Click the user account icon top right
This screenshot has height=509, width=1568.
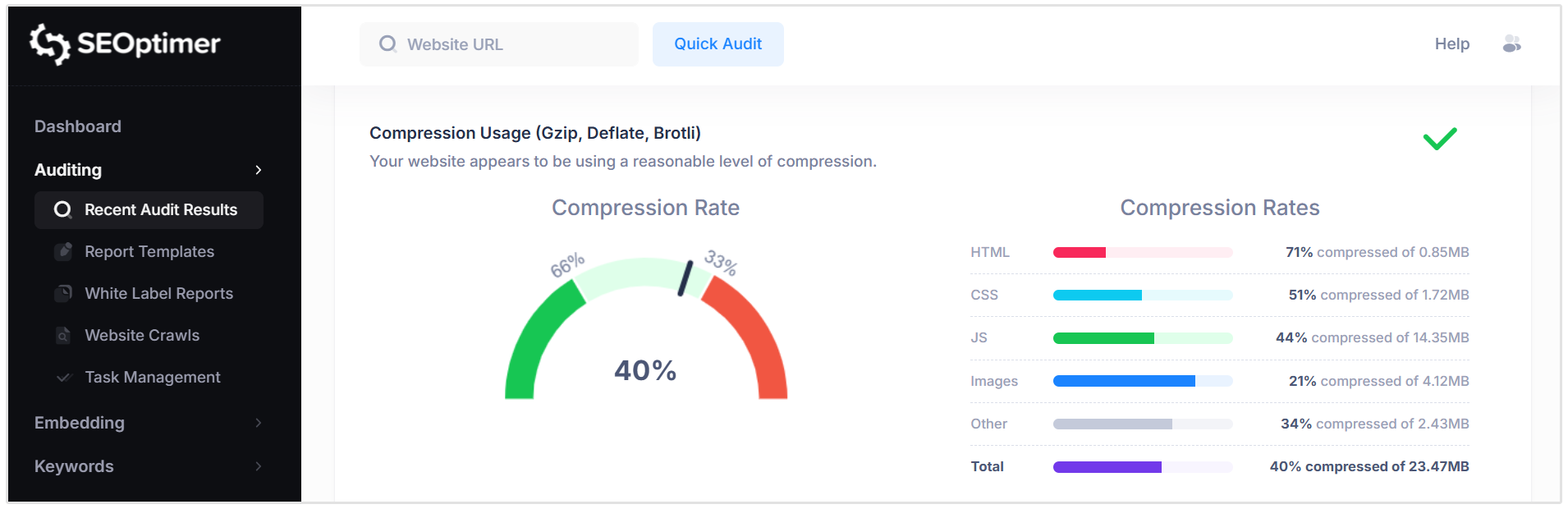[x=1511, y=44]
